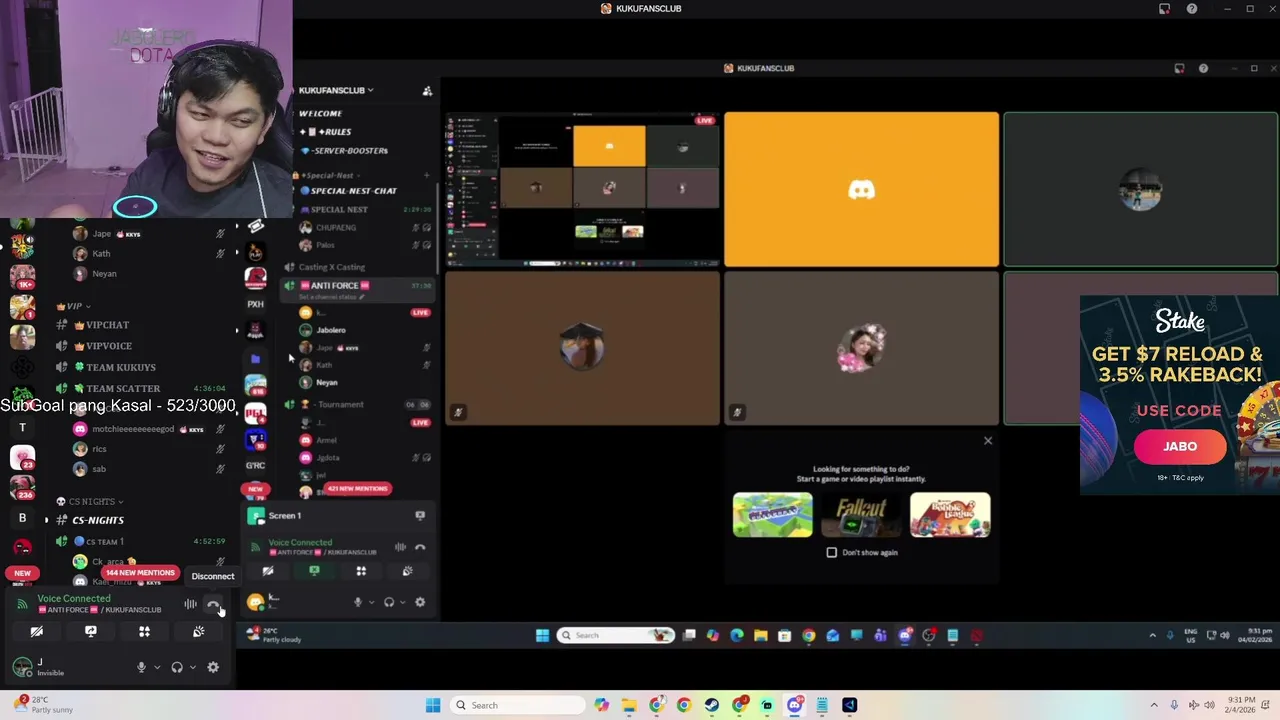The image size is (1280, 720).
Task: Click user J's Invisible avatar
Action: [x=22, y=667]
